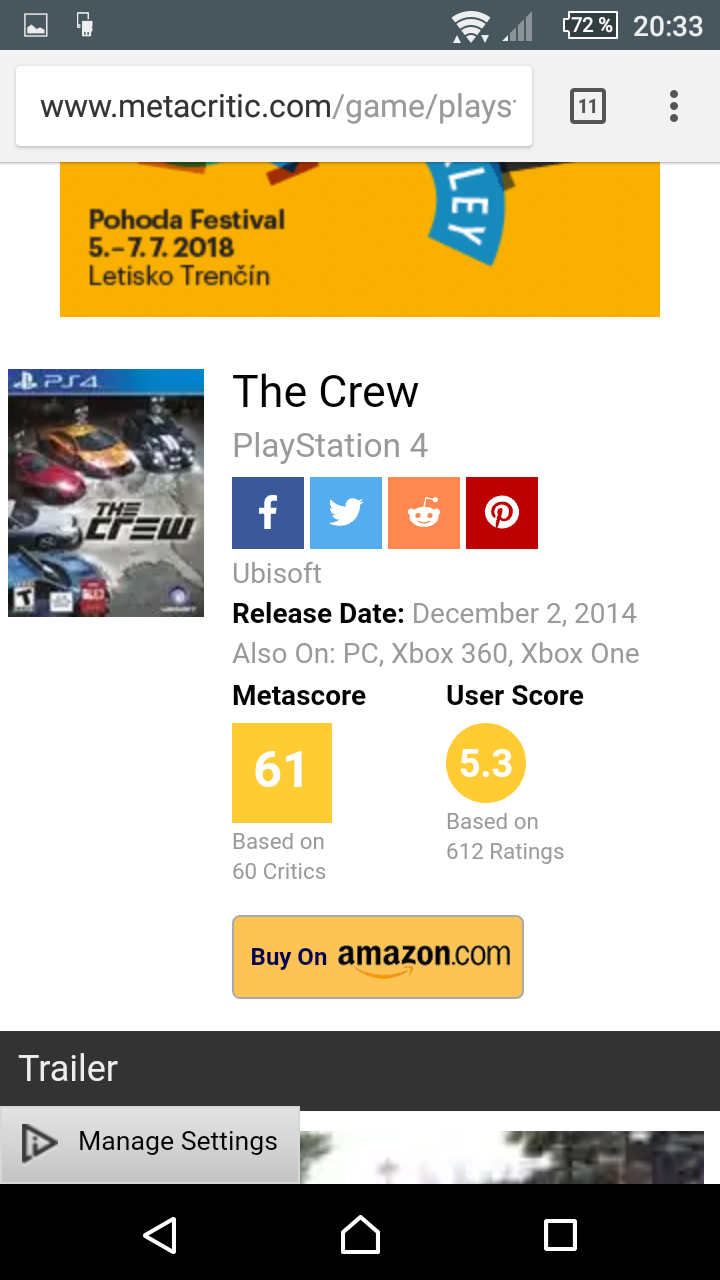This screenshot has height=1280, width=720.
Task: Open Chrome three-dot overflow menu
Action: coord(674,106)
